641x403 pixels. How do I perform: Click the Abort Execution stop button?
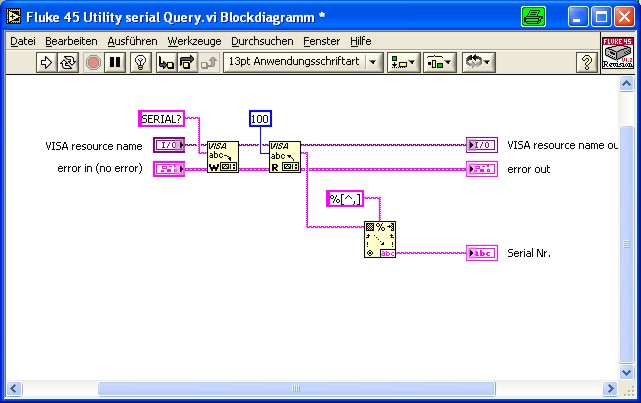93,63
